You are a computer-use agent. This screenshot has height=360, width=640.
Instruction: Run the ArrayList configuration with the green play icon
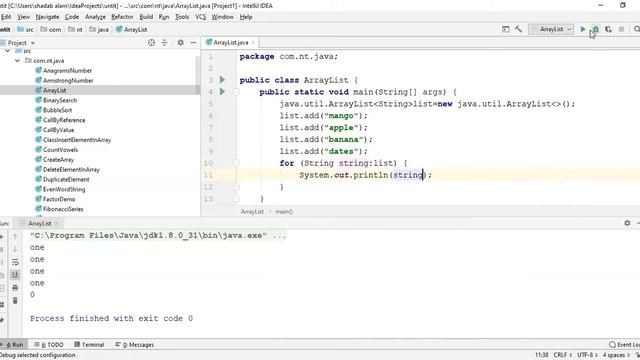(x=583, y=29)
